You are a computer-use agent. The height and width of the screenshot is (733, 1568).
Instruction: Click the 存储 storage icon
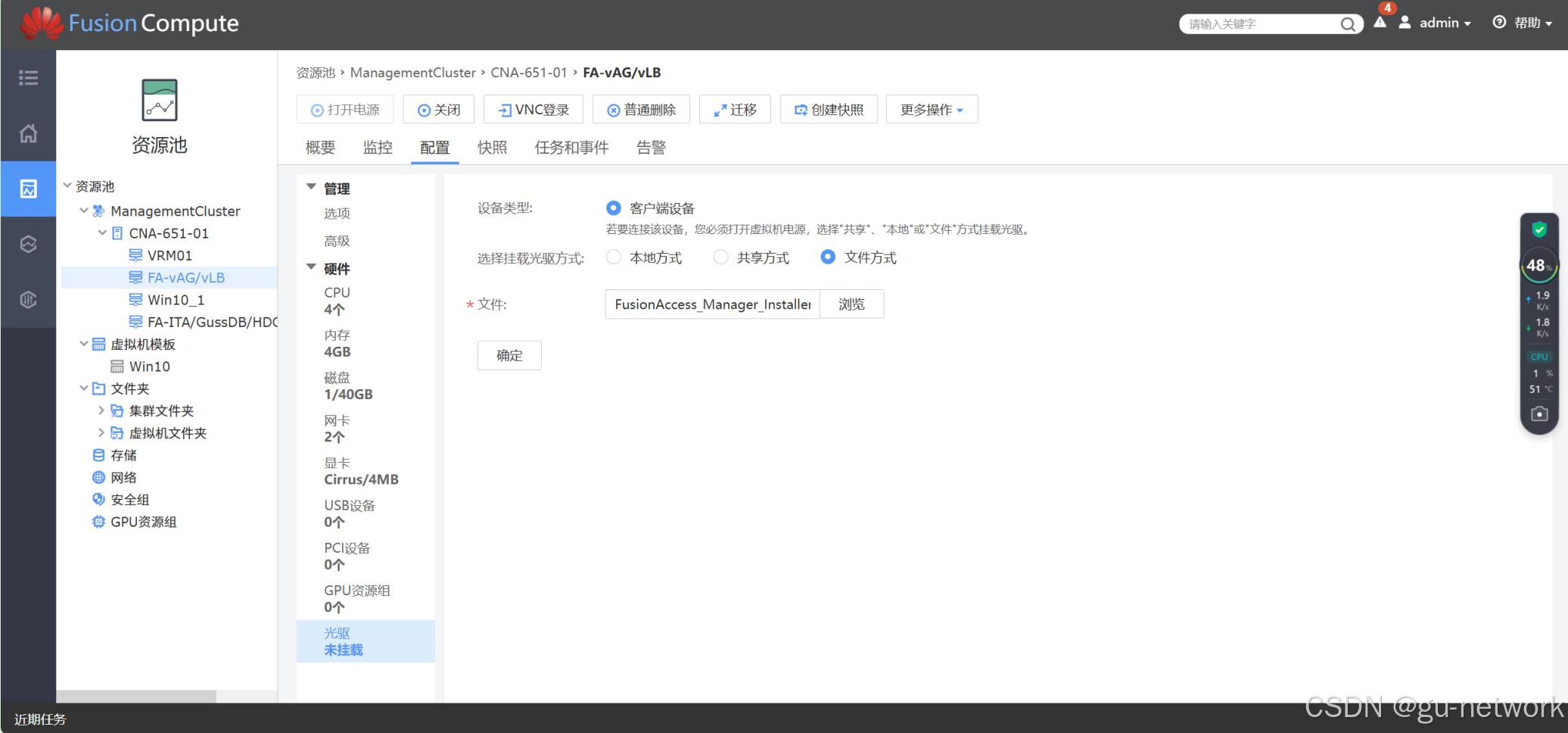[x=98, y=455]
